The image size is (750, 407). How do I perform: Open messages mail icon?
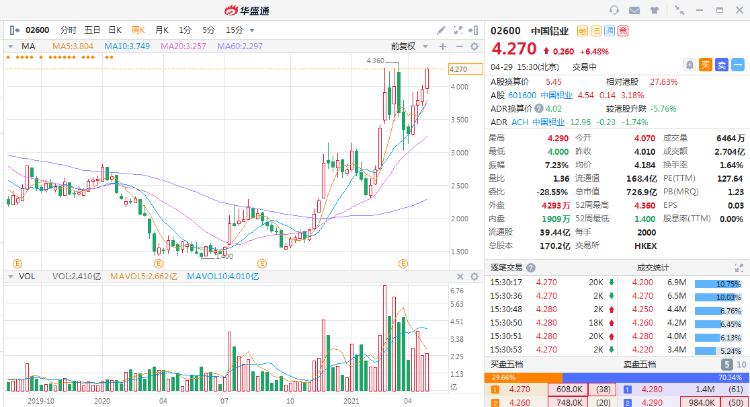pos(634,10)
